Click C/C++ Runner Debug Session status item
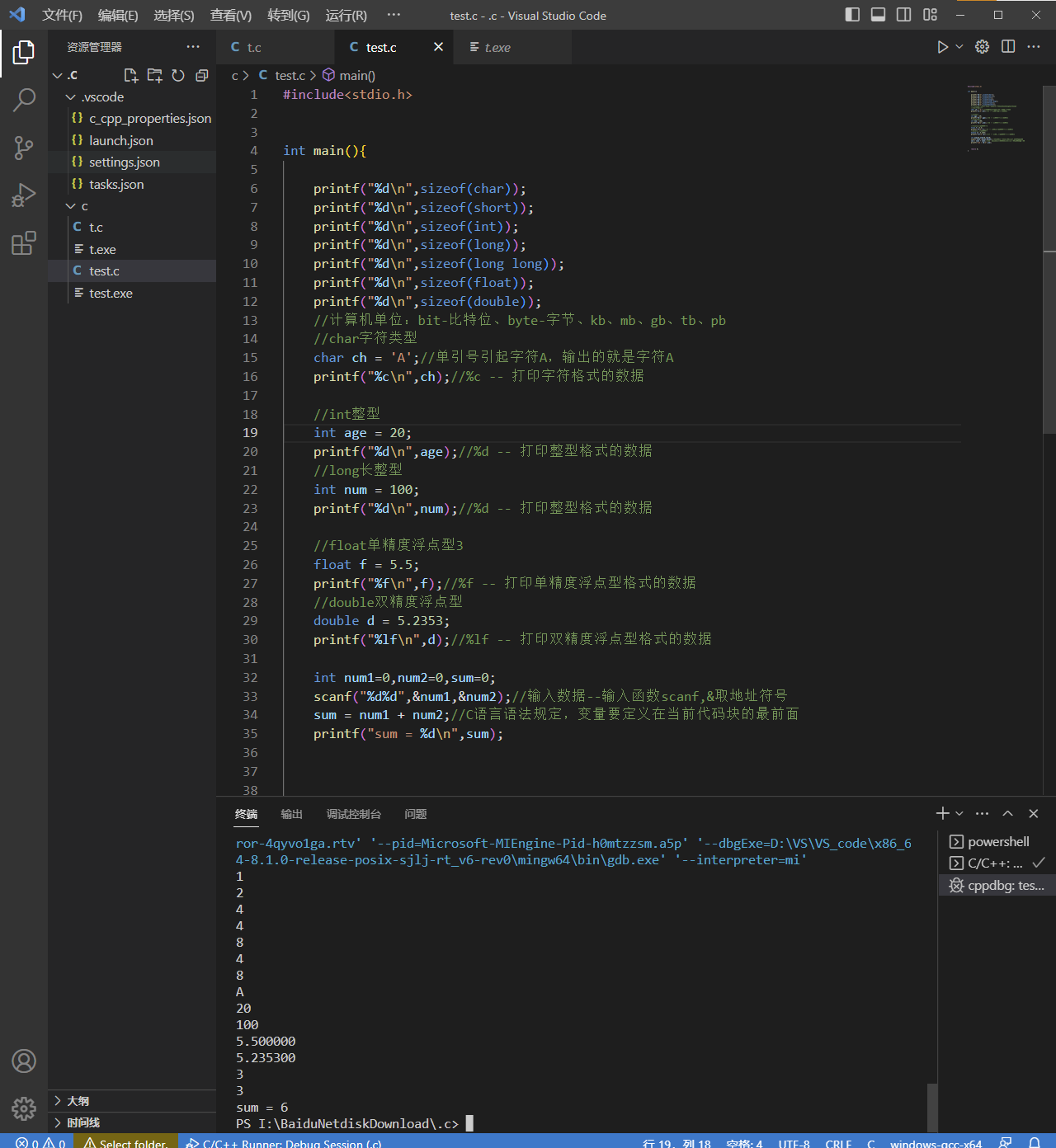Image resolution: width=1056 pixels, height=1148 pixels. point(283,1142)
